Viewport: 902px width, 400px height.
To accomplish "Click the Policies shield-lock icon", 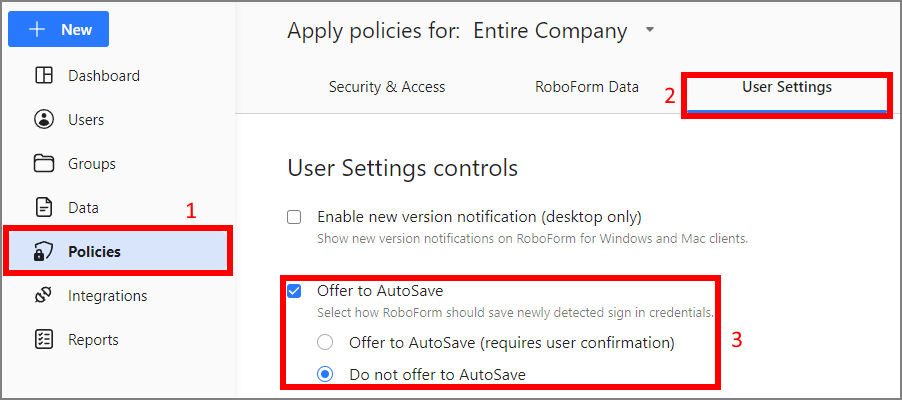I will [x=43, y=252].
